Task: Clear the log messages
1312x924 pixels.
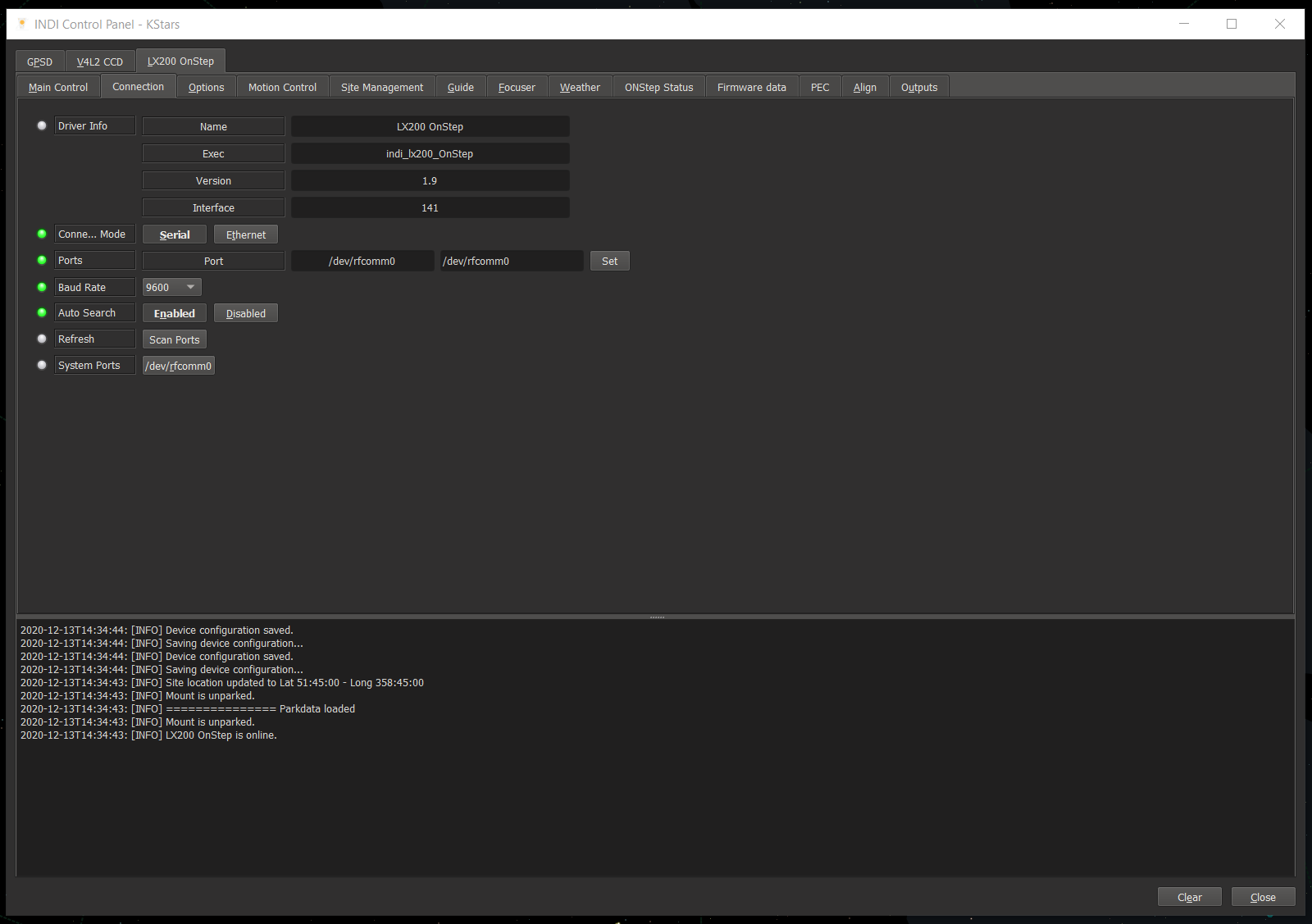Action: click(x=1190, y=897)
